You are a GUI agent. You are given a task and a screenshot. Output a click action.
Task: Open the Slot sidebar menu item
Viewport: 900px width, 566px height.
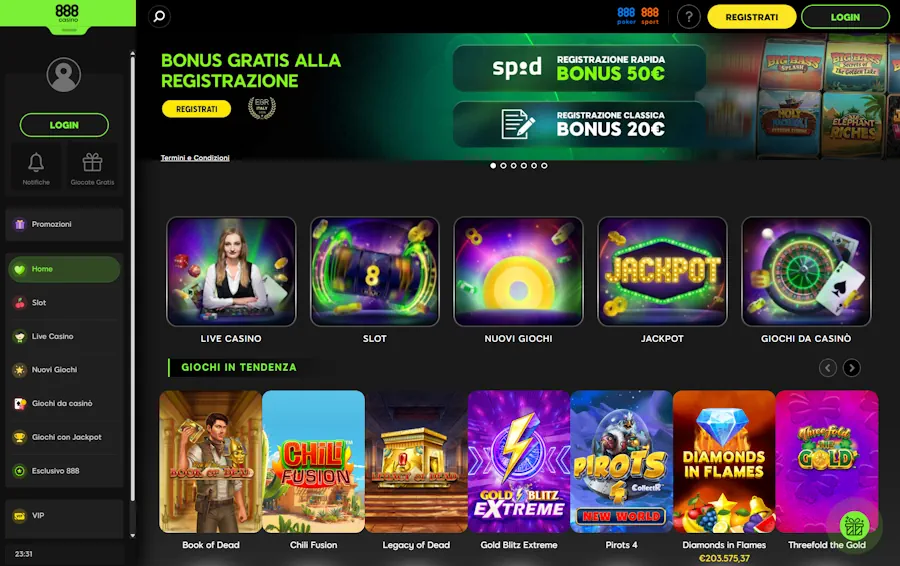(64, 303)
